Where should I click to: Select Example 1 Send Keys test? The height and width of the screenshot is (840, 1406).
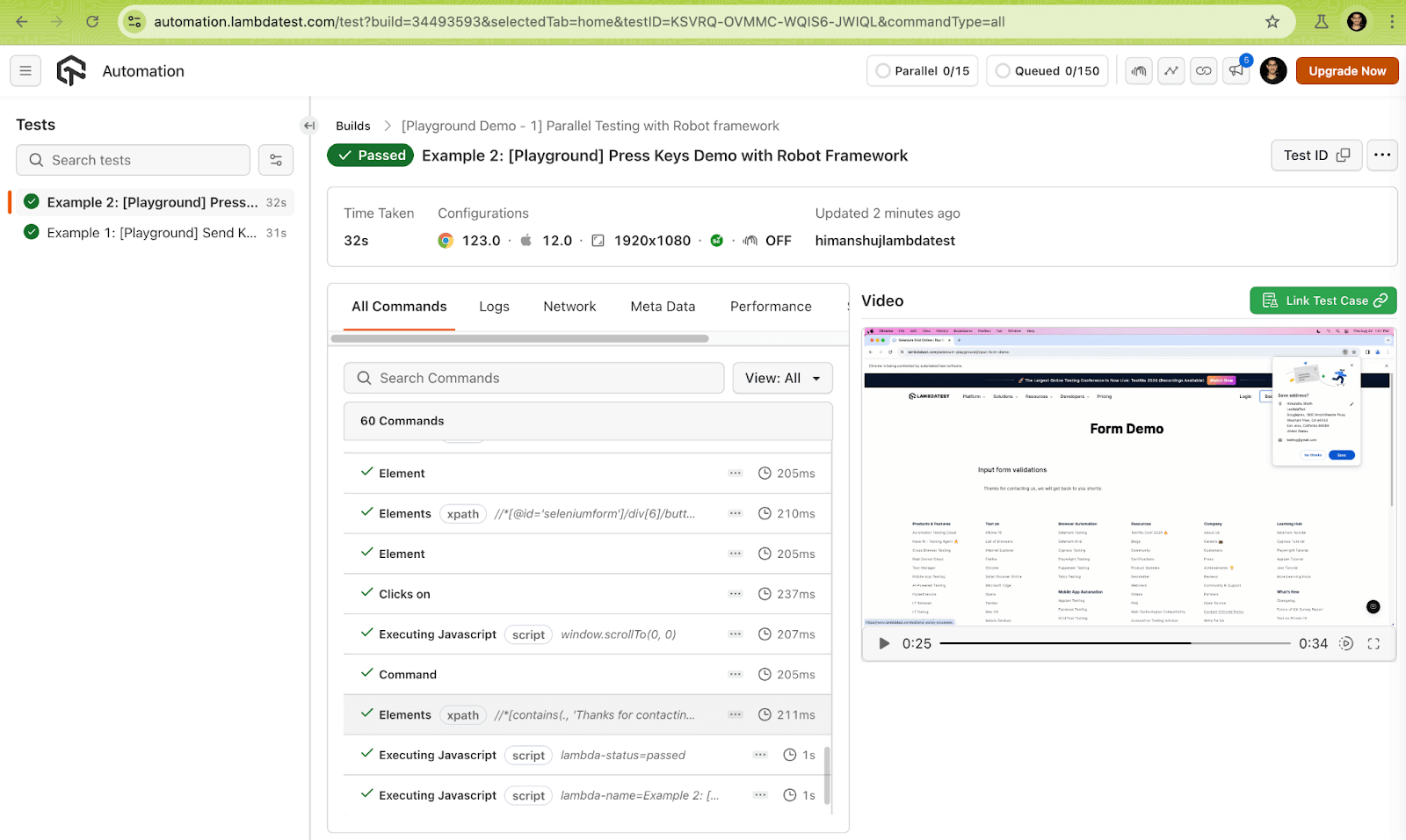click(x=151, y=233)
